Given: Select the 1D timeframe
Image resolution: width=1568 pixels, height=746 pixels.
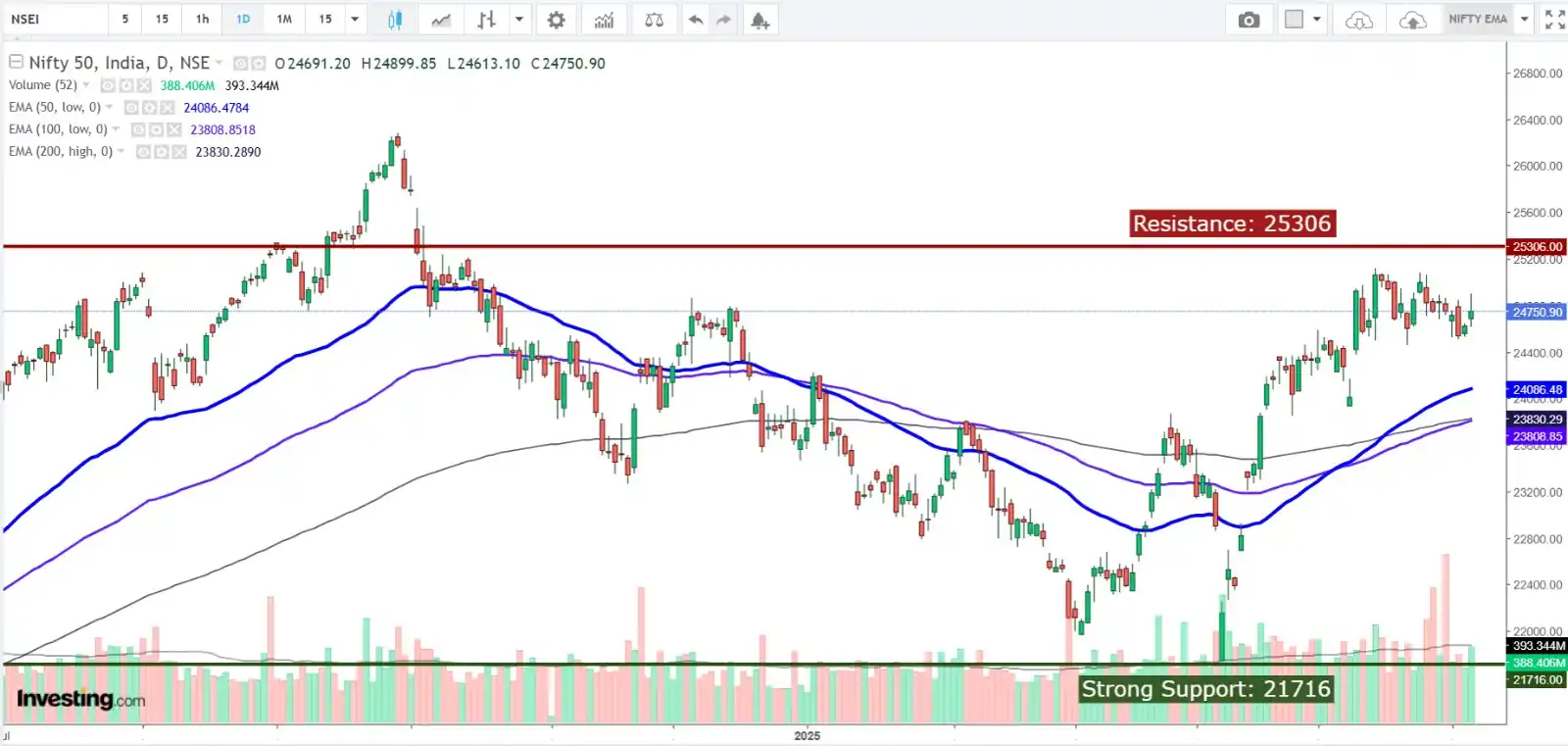Looking at the screenshot, I should 243,20.
